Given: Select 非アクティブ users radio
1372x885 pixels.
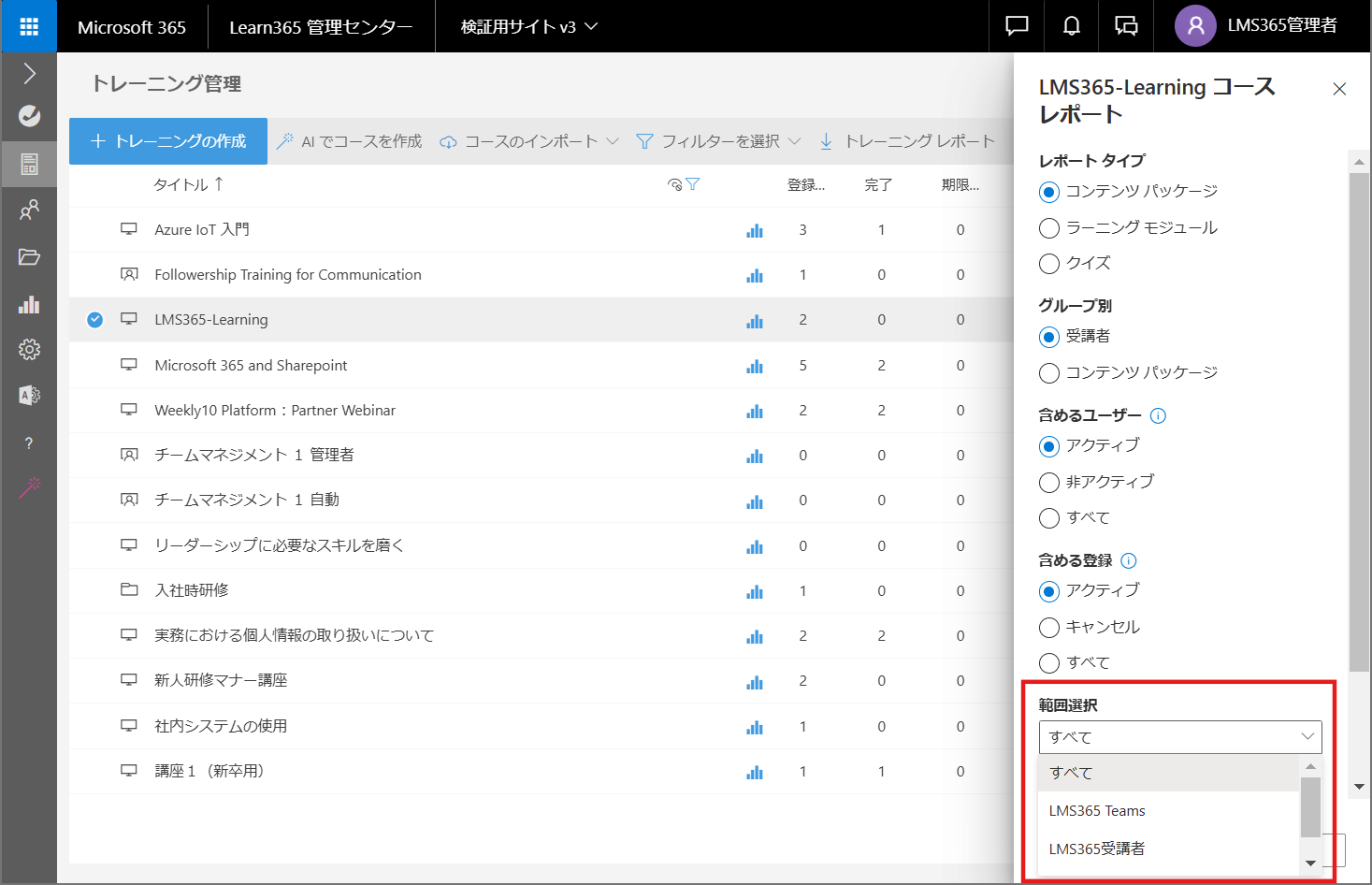Looking at the screenshot, I should click(1049, 483).
